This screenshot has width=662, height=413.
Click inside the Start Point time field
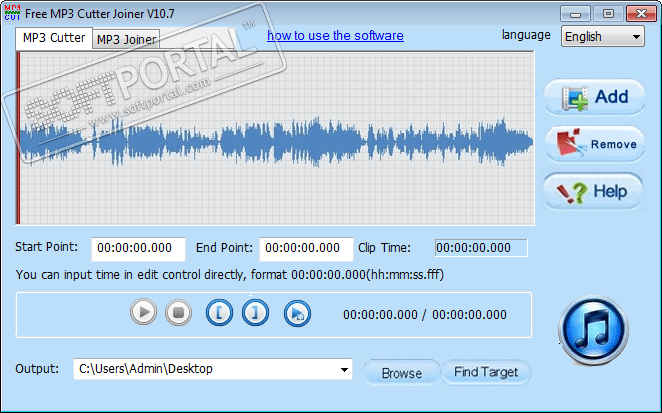click(x=140, y=248)
